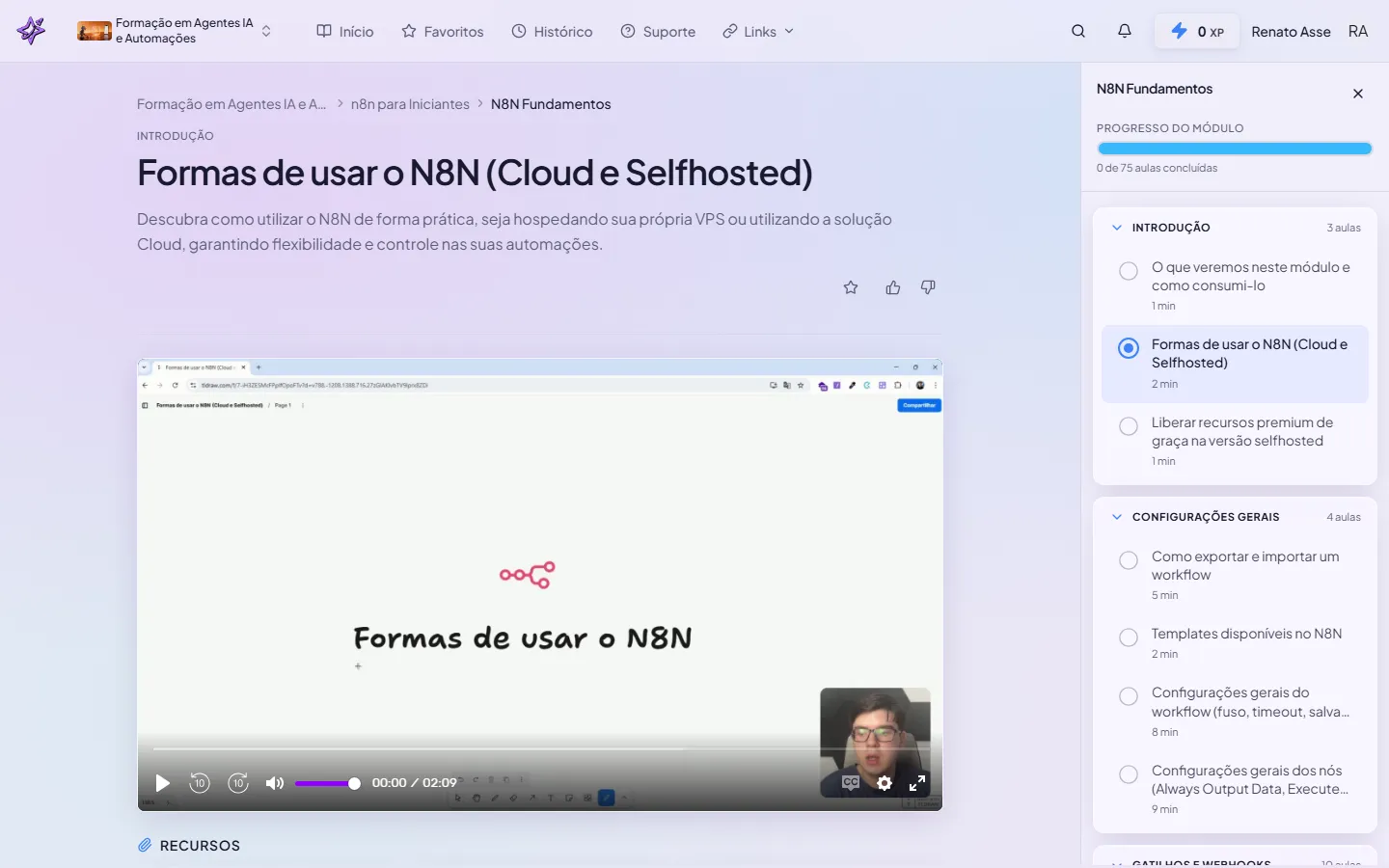
Task: Rewind video 10 seconds
Action: [x=200, y=783]
